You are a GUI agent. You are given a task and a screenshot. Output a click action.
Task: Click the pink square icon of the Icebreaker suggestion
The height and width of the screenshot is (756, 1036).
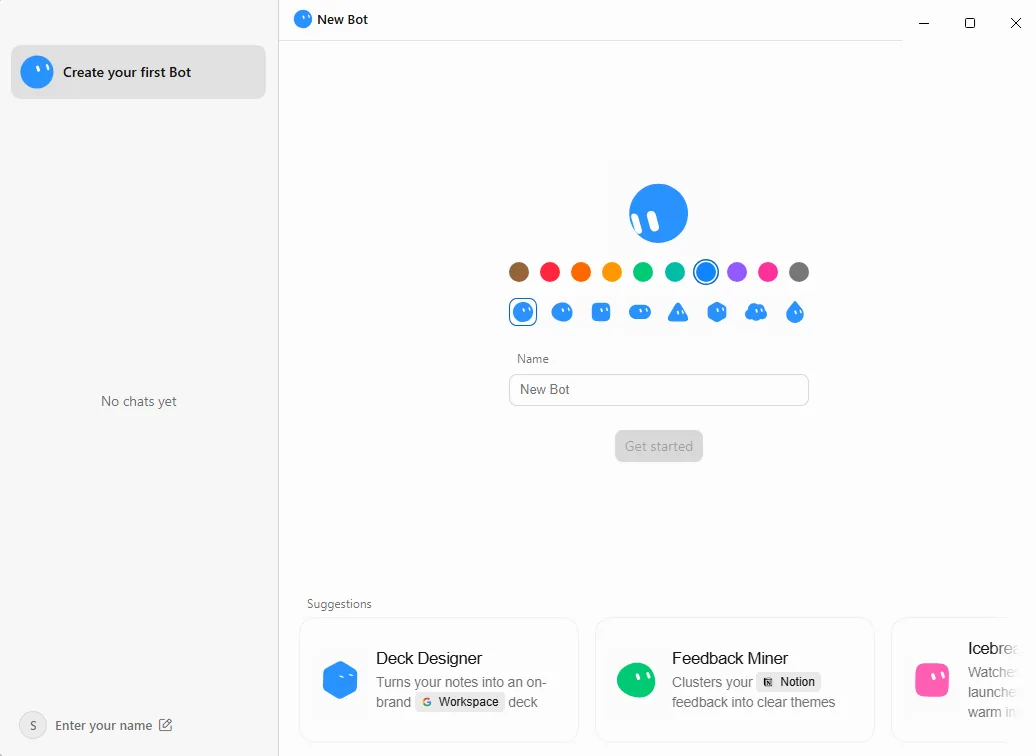coord(932,680)
